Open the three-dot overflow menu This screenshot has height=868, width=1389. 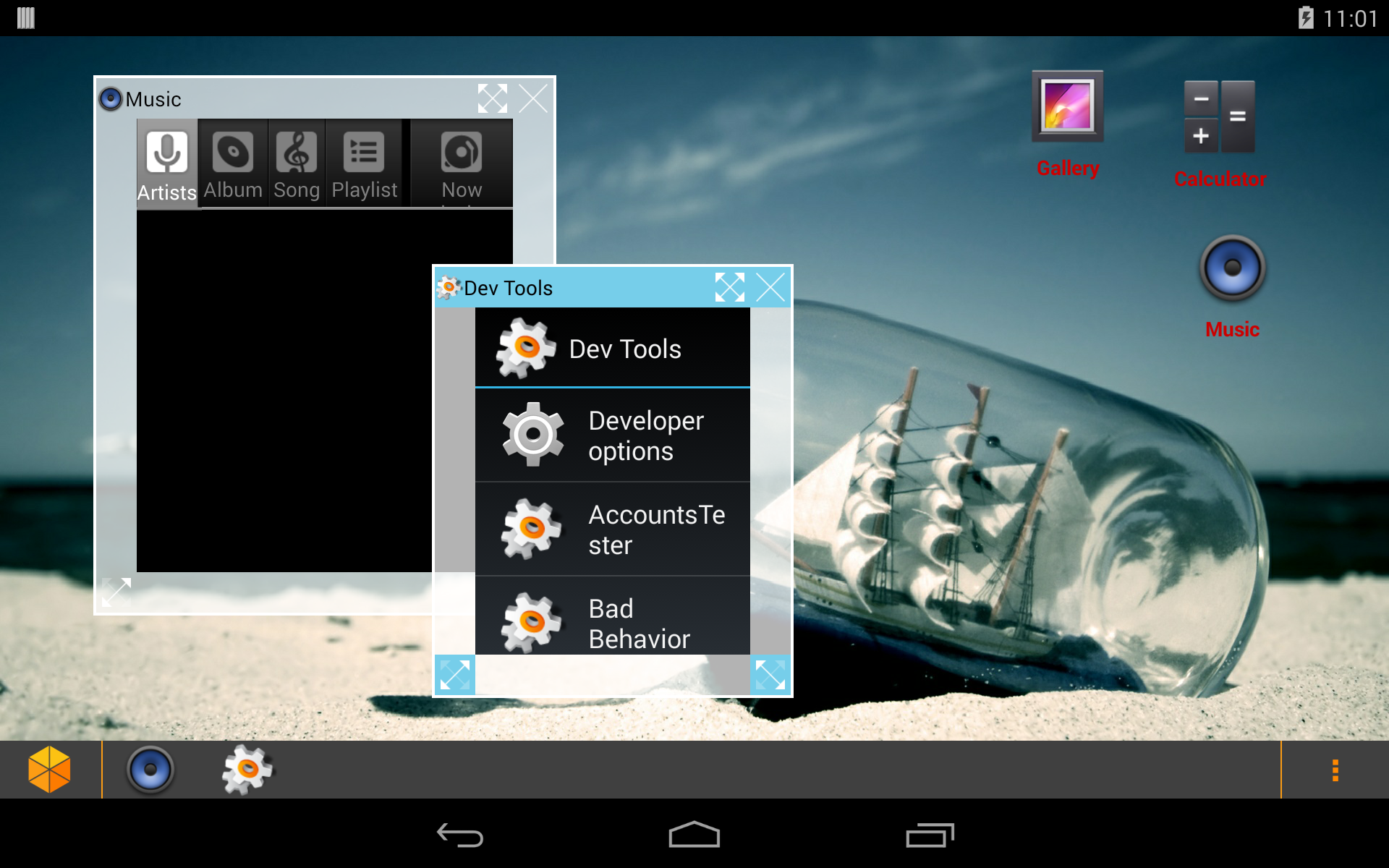click(x=1335, y=770)
